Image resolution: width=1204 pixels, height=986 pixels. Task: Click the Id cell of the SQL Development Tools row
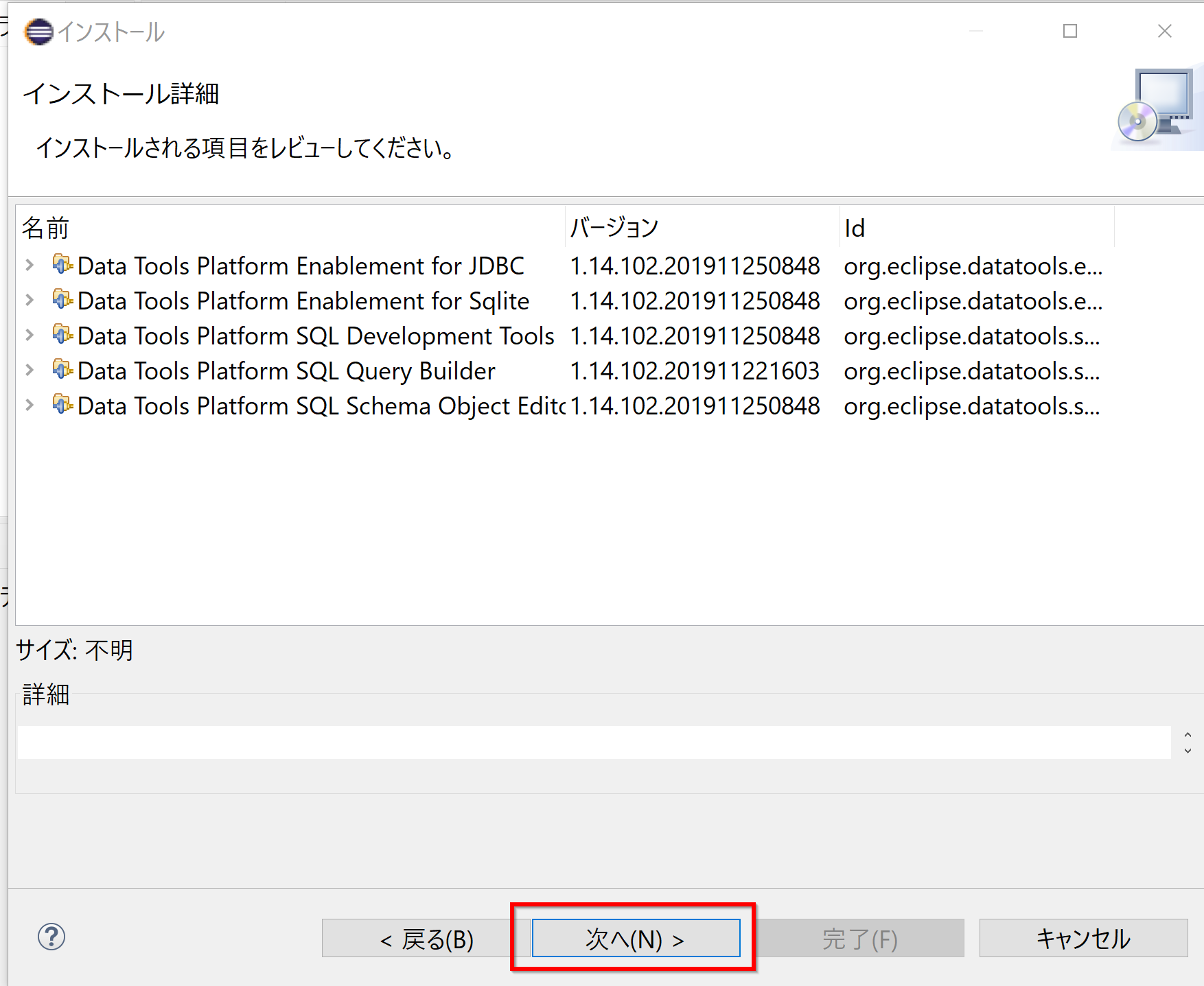coord(971,336)
